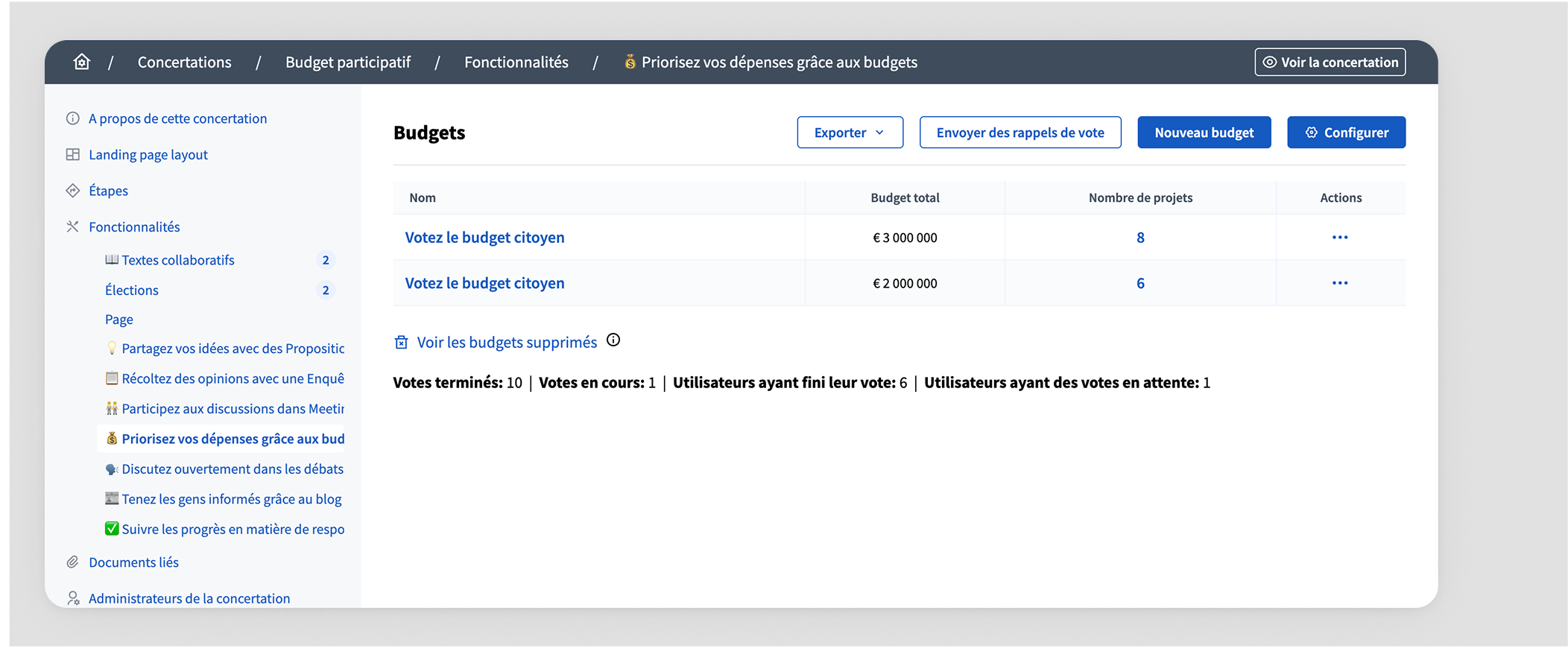Click the people icon beside Participez aux discussions
Viewport: 1568px width, 657px height.
tap(112, 408)
